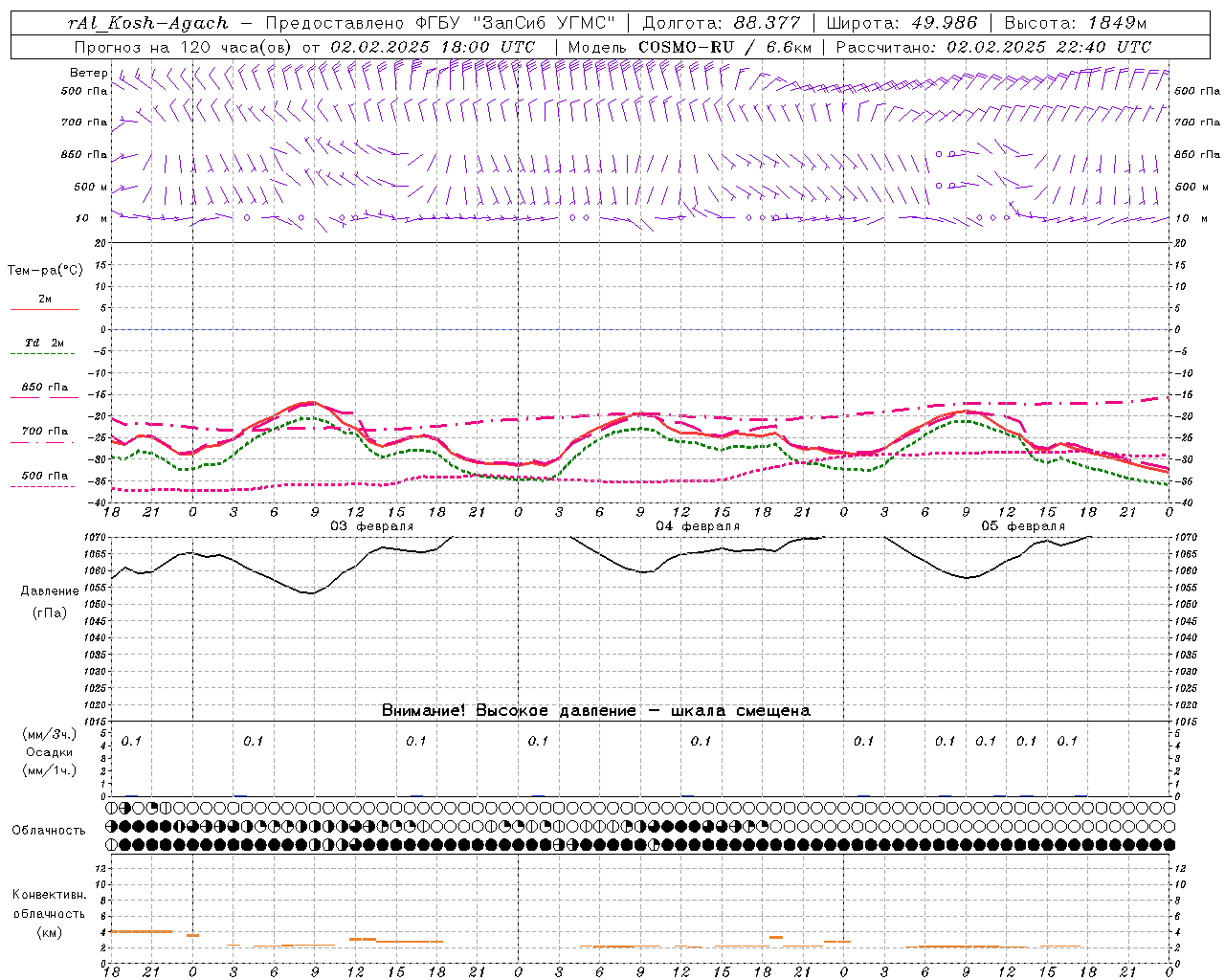Click the latitude value Широта: 49.986
The image size is (1225, 980).
902,23
